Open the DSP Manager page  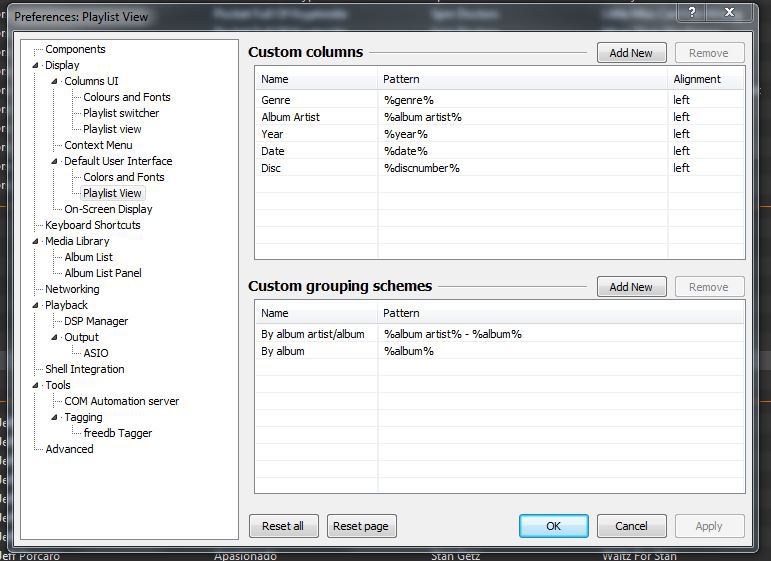(x=96, y=321)
